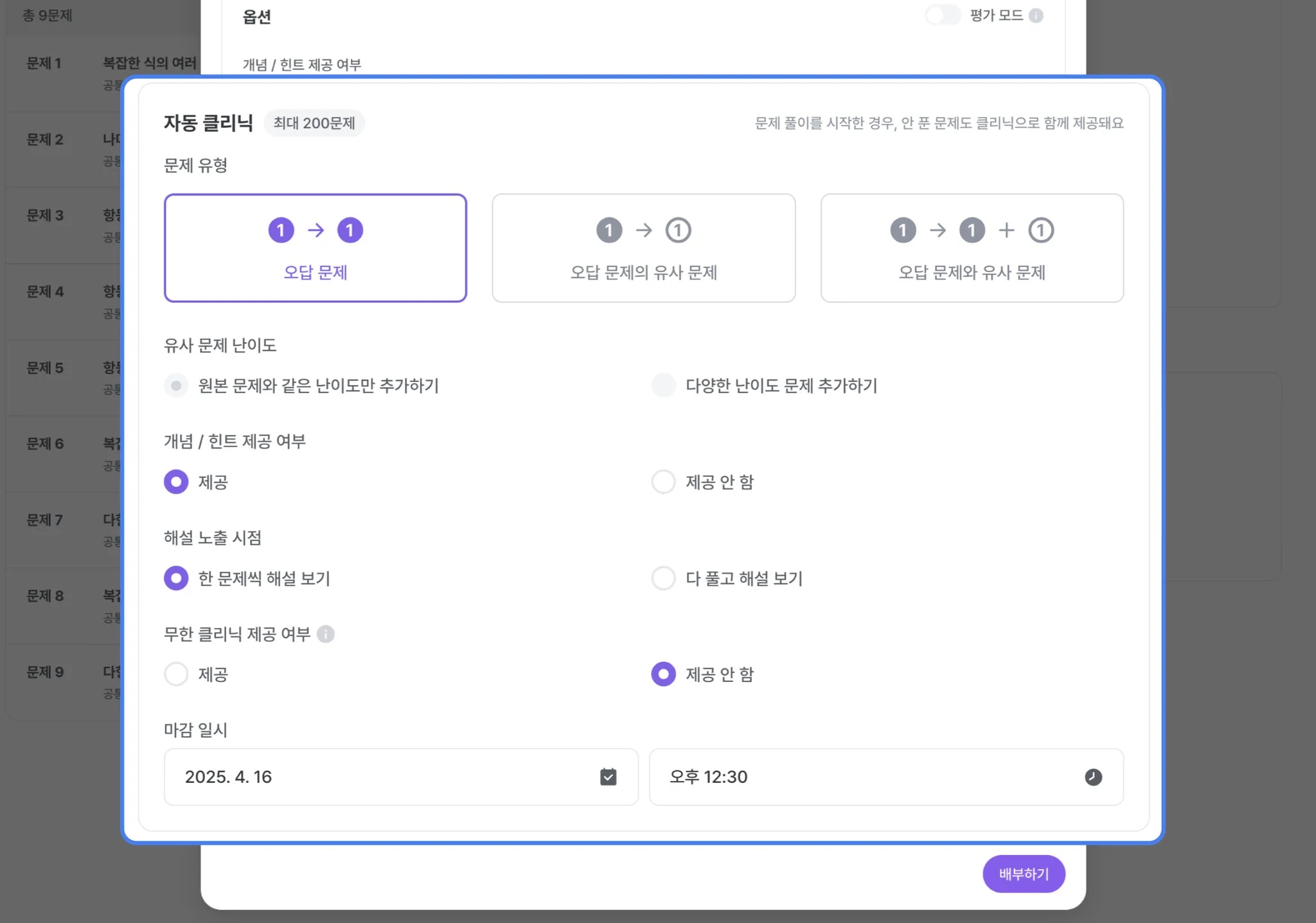Click the 문제 유형 label

point(195,165)
